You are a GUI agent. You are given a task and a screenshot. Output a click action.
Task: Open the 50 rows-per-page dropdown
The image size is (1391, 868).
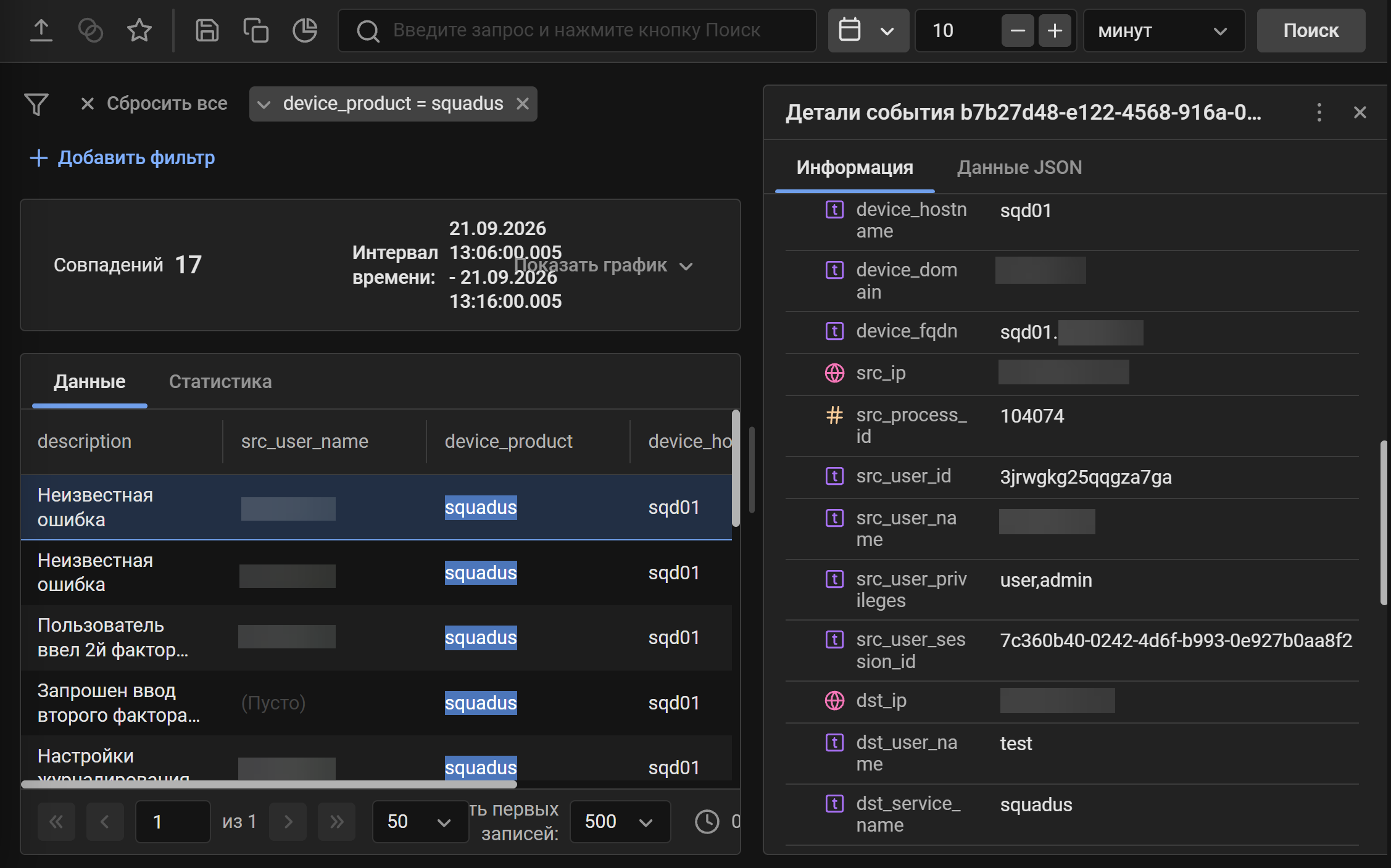coord(420,822)
